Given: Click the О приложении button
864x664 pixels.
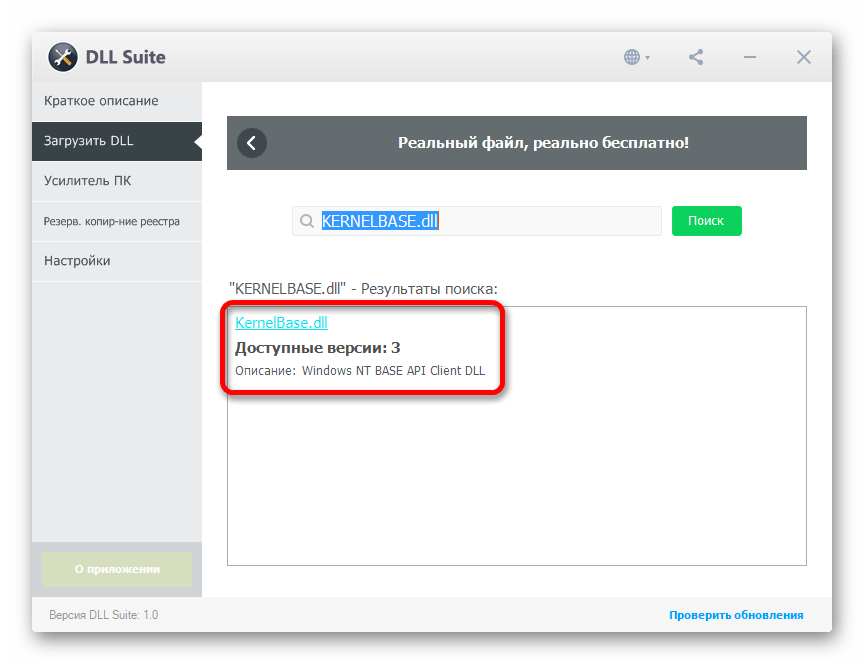Looking at the screenshot, I should pyautogui.click(x=117, y=569).
